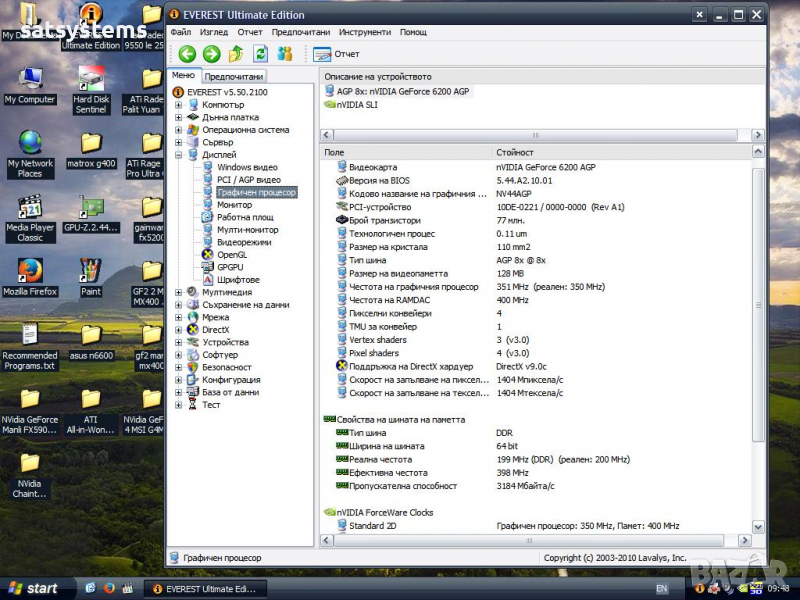Expand the Компютър tree node
Viewport: 800px width, 600px height.
point(179,105)
